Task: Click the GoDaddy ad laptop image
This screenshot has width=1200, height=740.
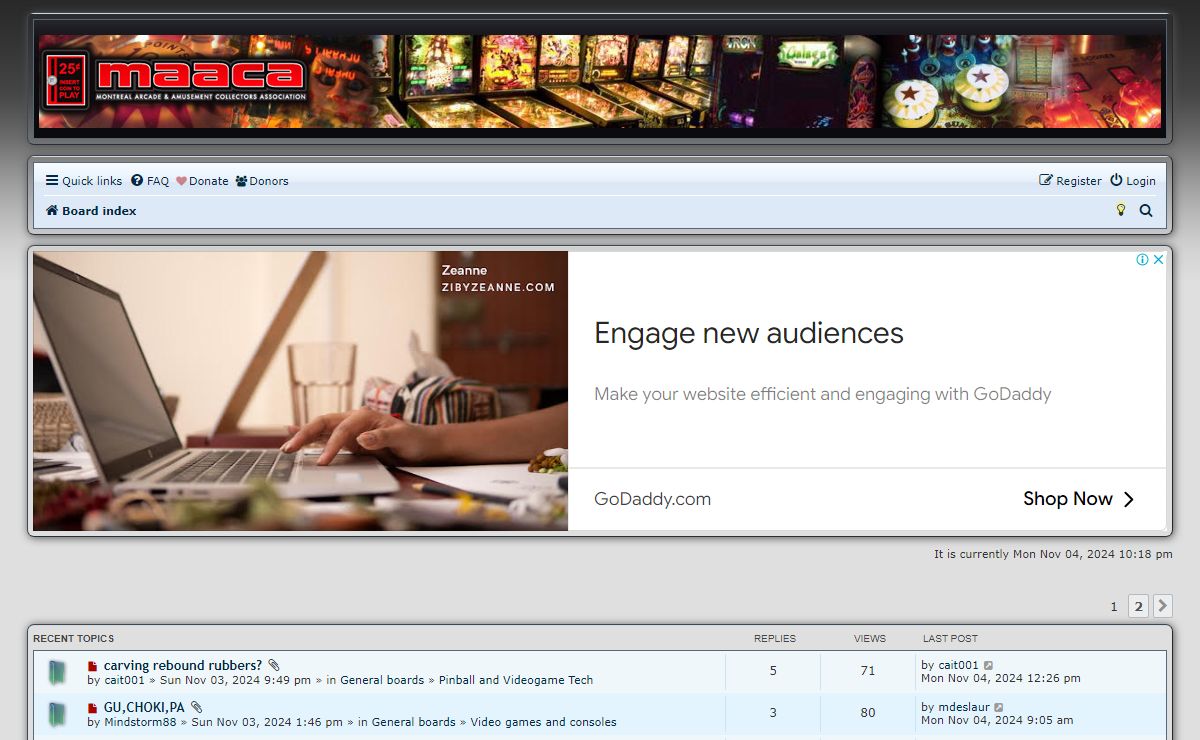Action: 300,390
